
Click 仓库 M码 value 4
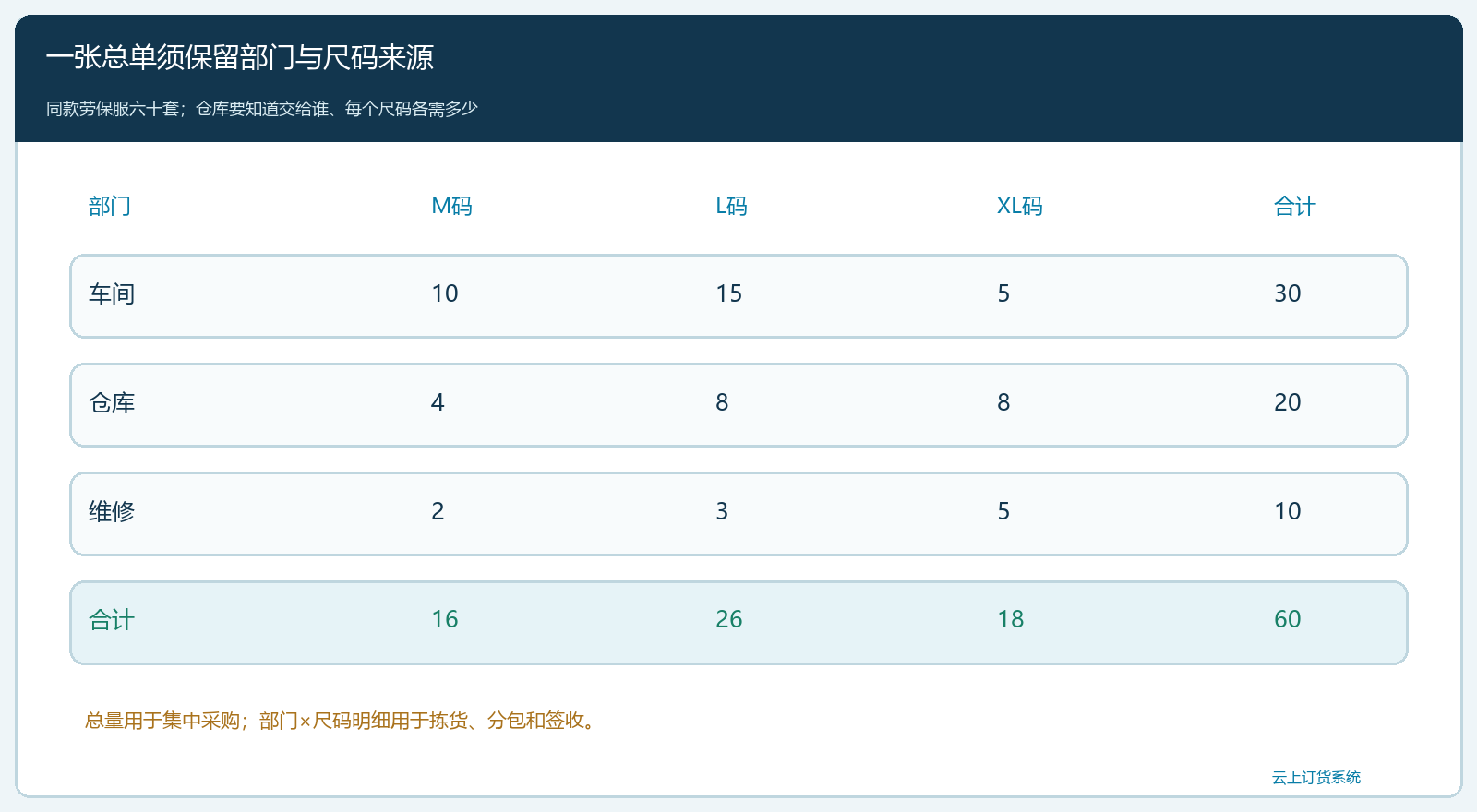pos(438,402)
